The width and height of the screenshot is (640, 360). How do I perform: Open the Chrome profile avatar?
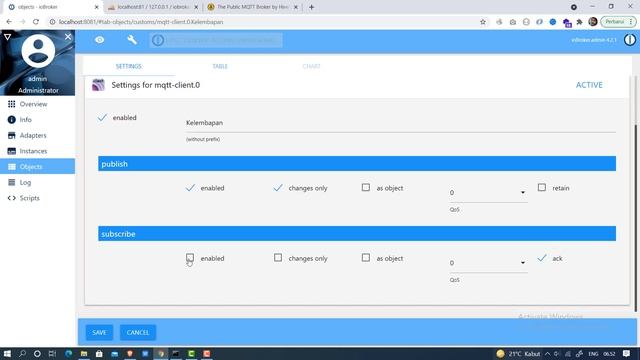pyautogui.click(x=593, y=22)
